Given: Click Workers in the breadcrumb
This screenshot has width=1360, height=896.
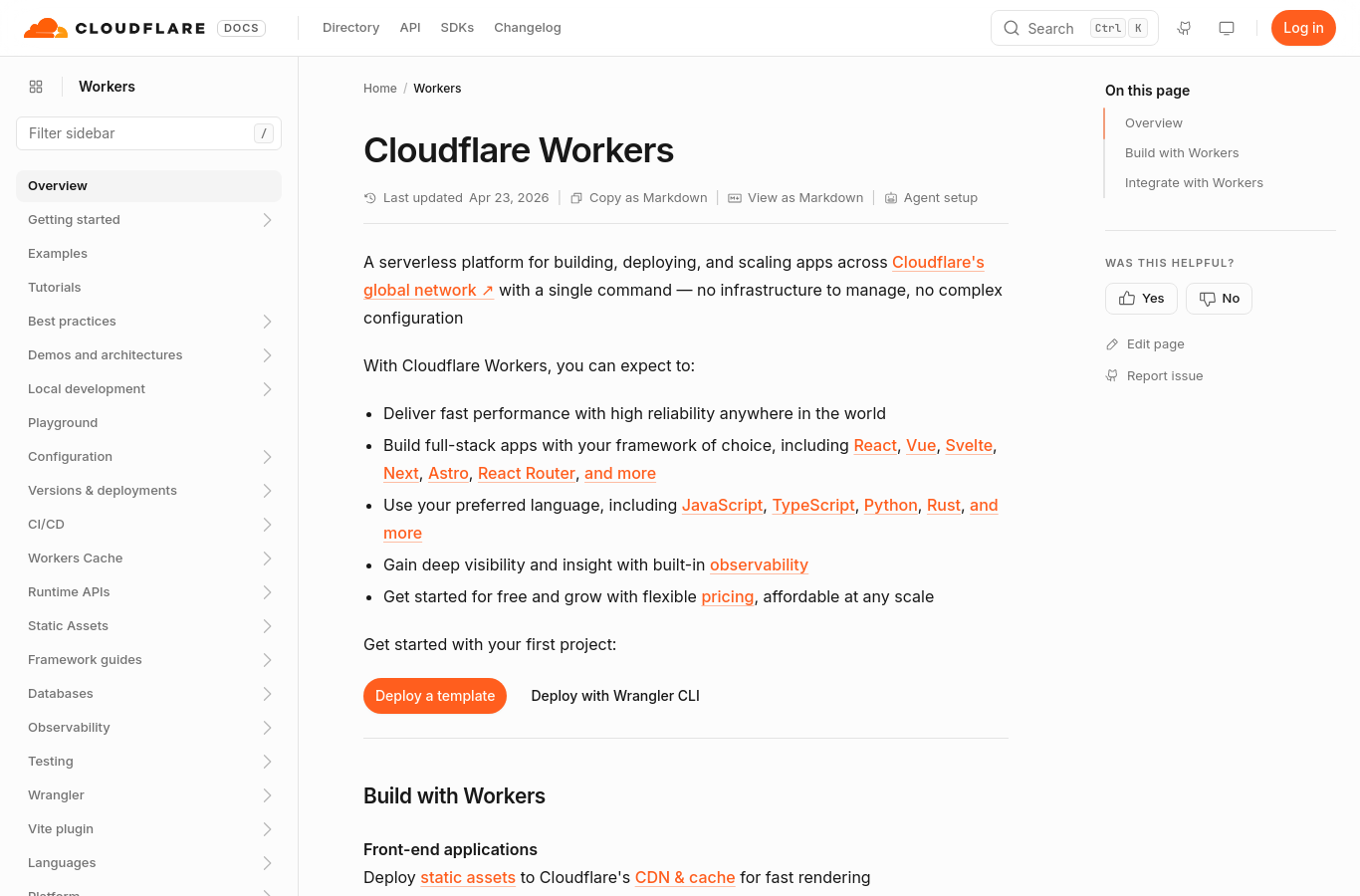Looking at the screenshot, I should 437,89.
